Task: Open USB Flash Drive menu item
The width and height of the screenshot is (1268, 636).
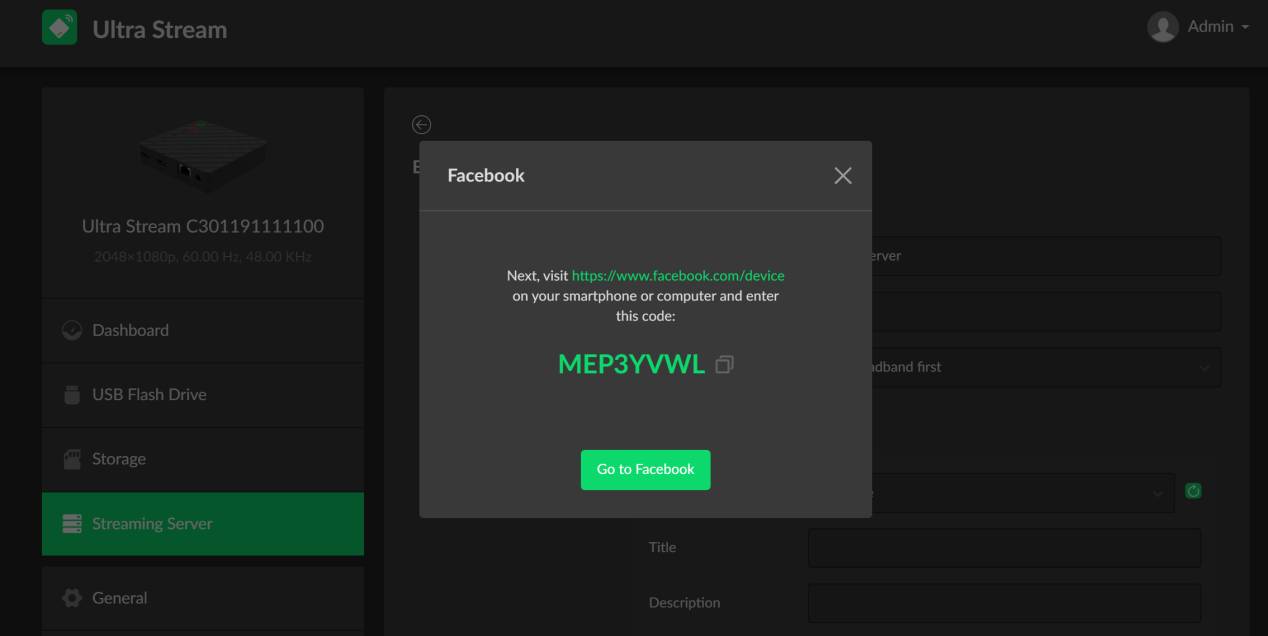Action: pos(203,394)
